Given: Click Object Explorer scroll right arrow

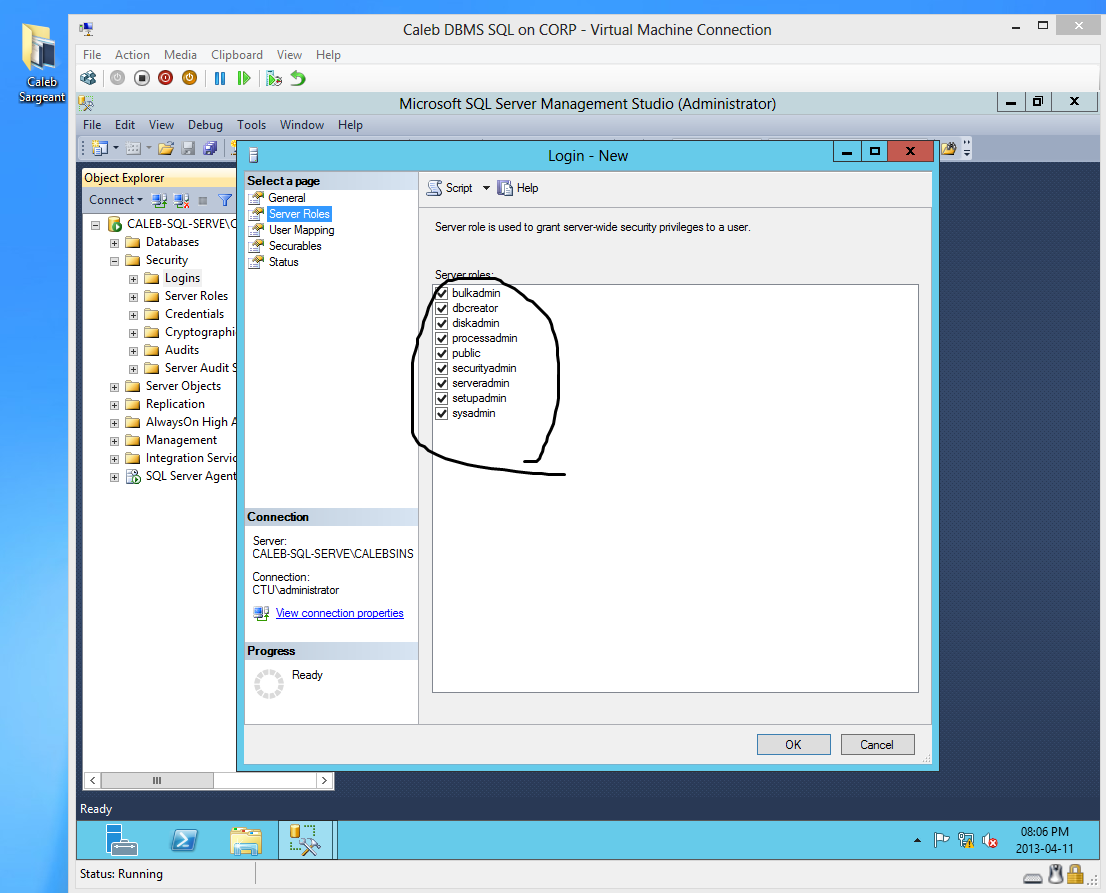Looking at the screenshot, I should coord(324,780).
